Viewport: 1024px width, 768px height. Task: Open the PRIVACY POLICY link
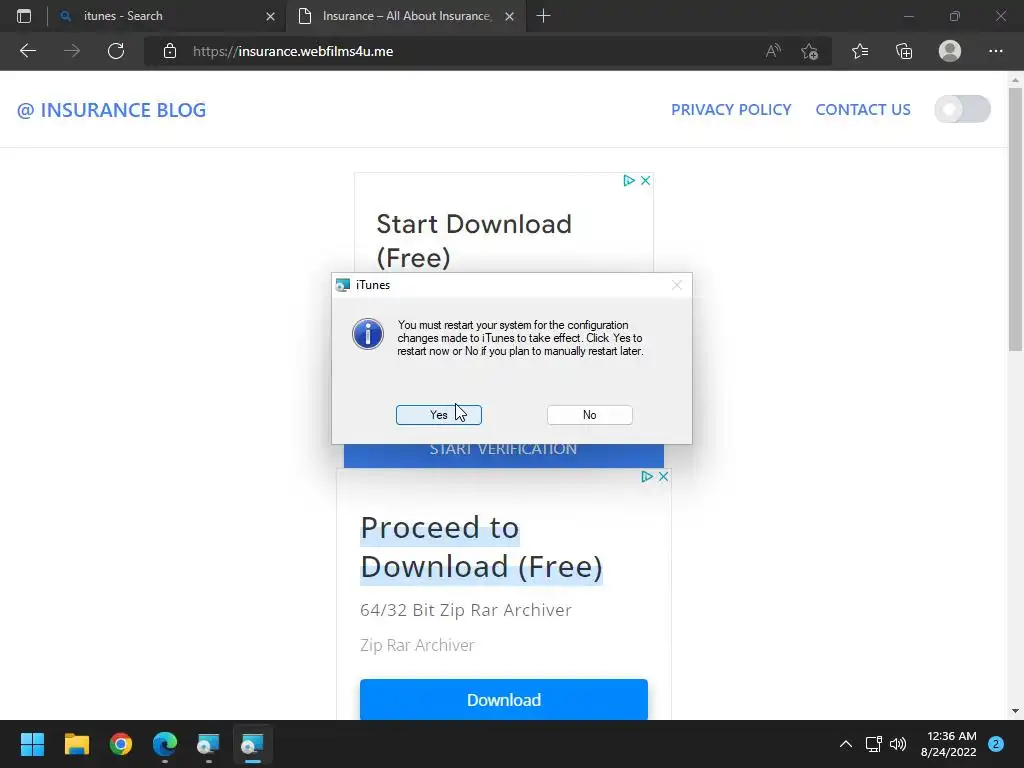coord(731,110)
